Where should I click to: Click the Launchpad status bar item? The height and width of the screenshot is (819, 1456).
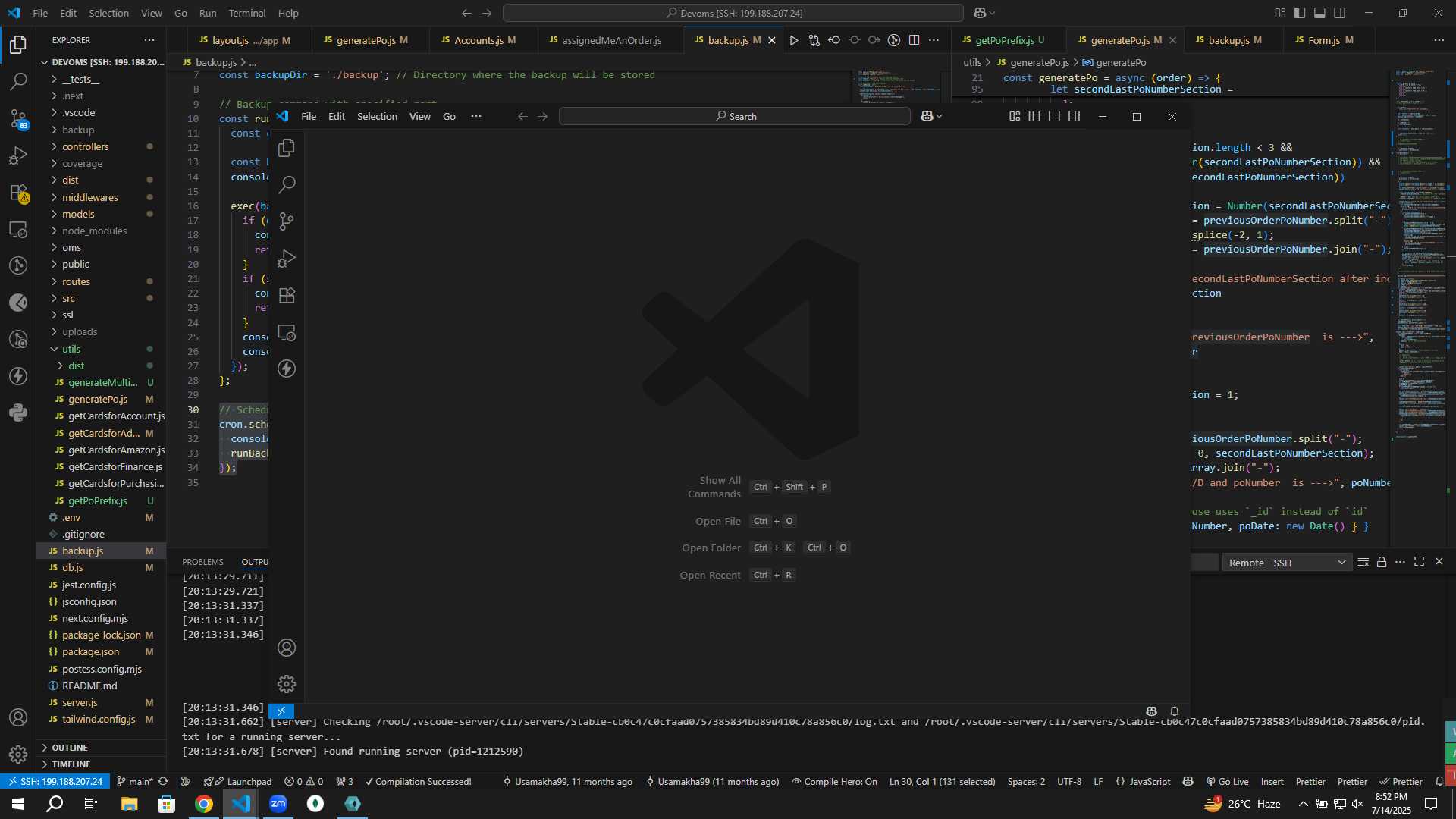click(237, 782)
